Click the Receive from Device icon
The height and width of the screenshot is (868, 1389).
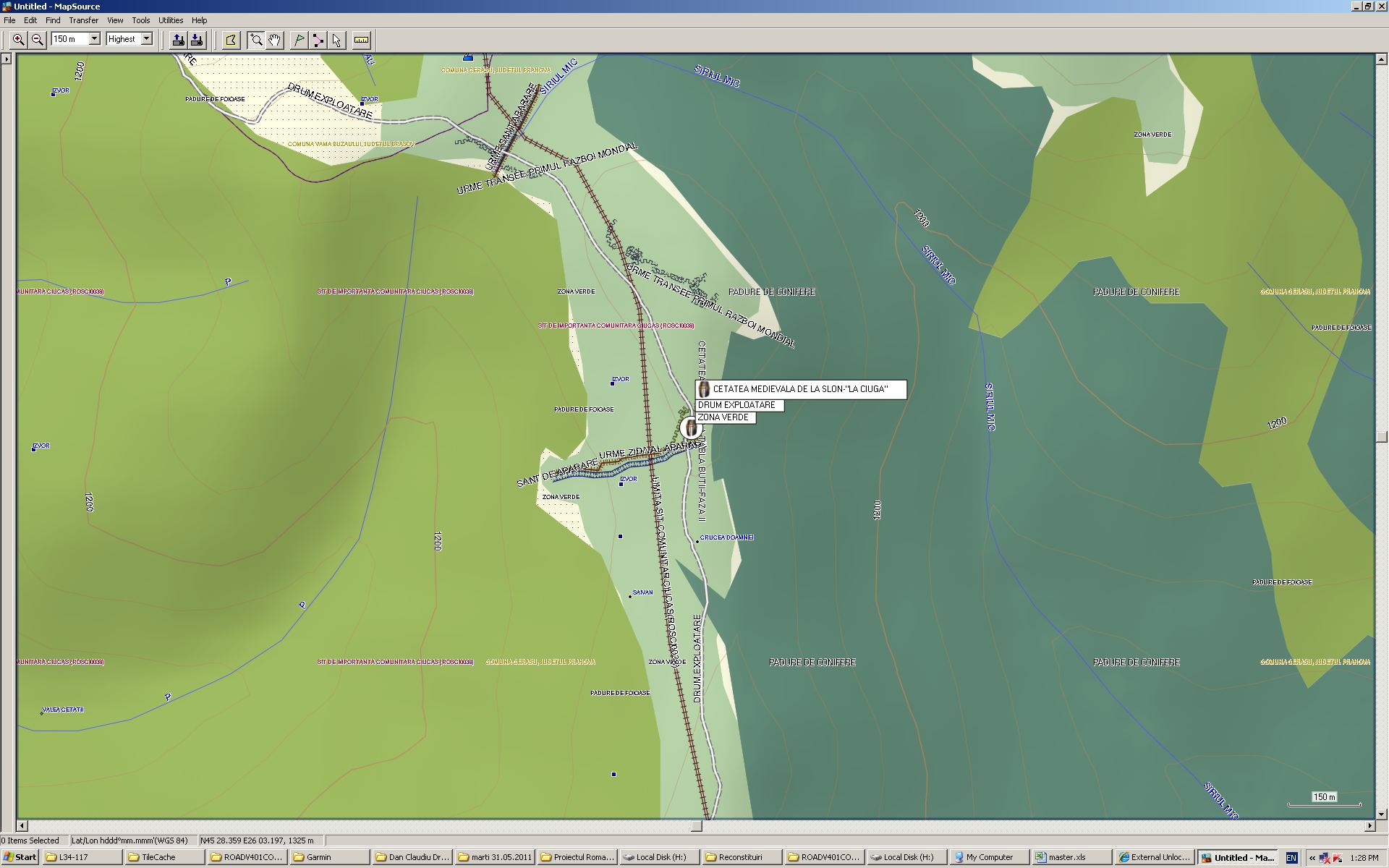(196, 40)
